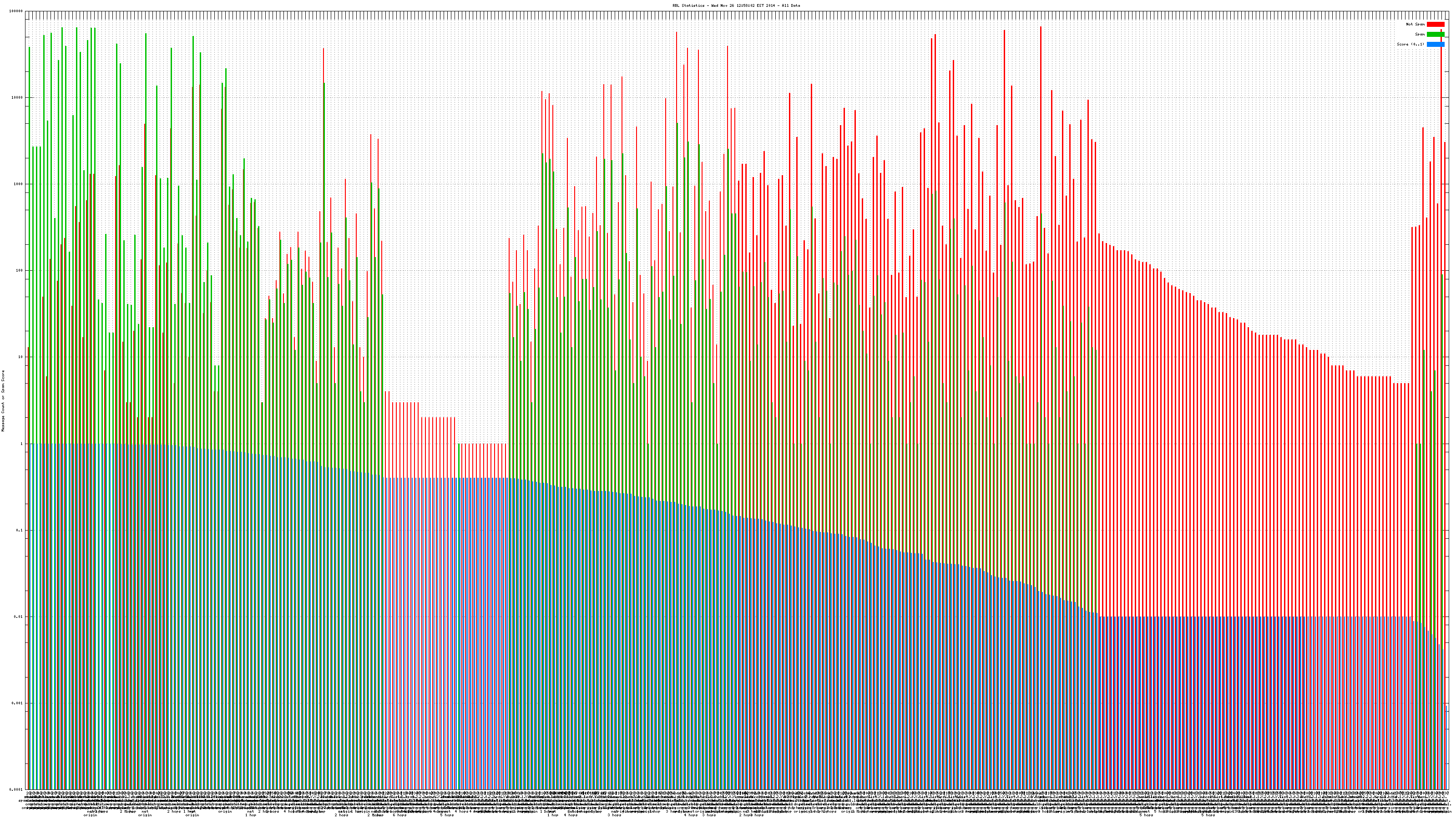Click the 0.01 y-axis tick label
Viewport: 1456px width, 819px height.
[x=19, y=617]
